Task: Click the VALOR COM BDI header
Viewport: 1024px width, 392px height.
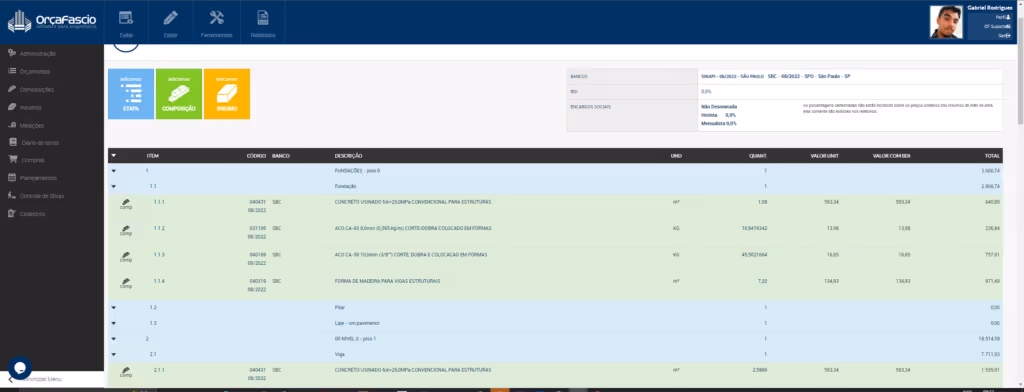Action: 891,156
